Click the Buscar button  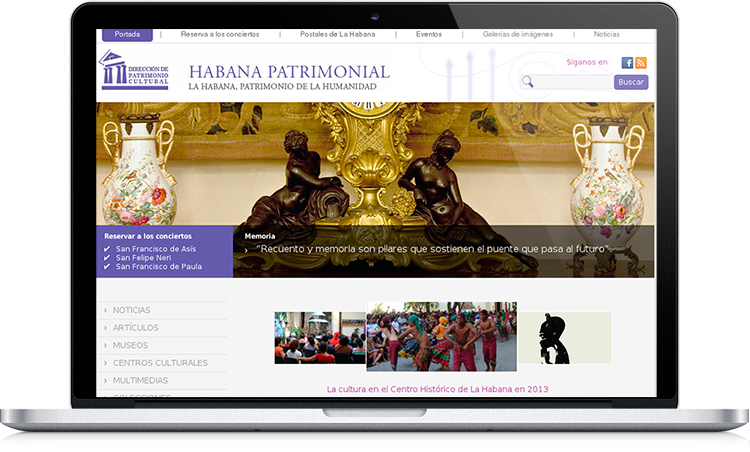[631, 82]
